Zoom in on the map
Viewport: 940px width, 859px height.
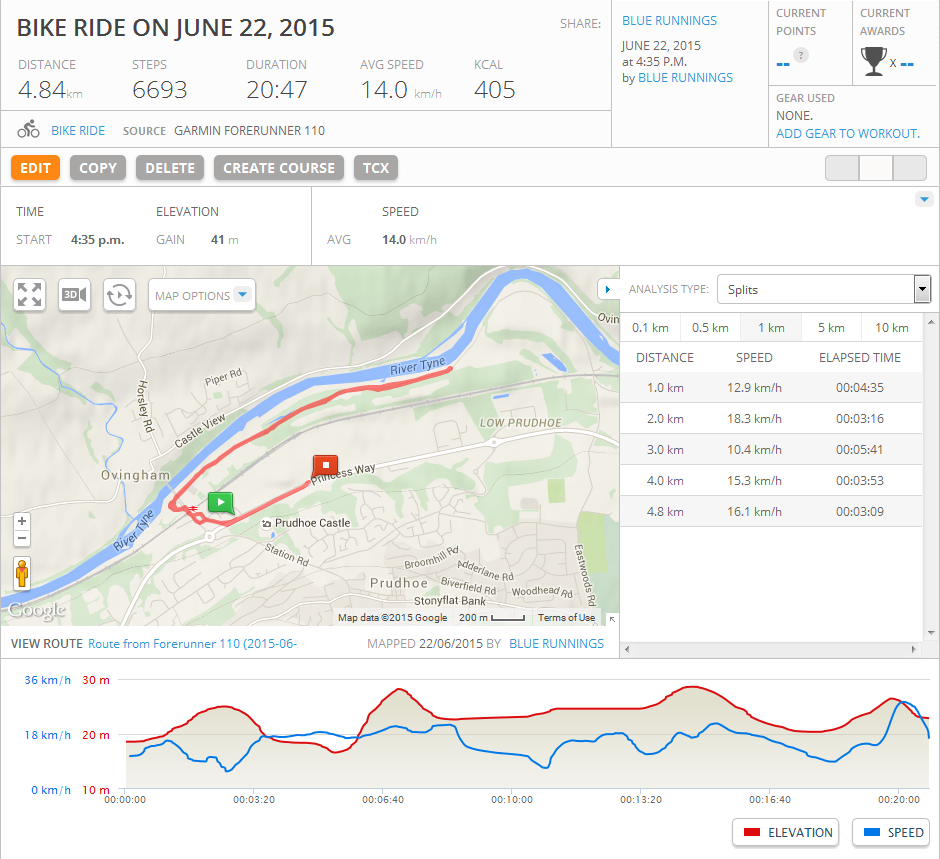point(22,521)
